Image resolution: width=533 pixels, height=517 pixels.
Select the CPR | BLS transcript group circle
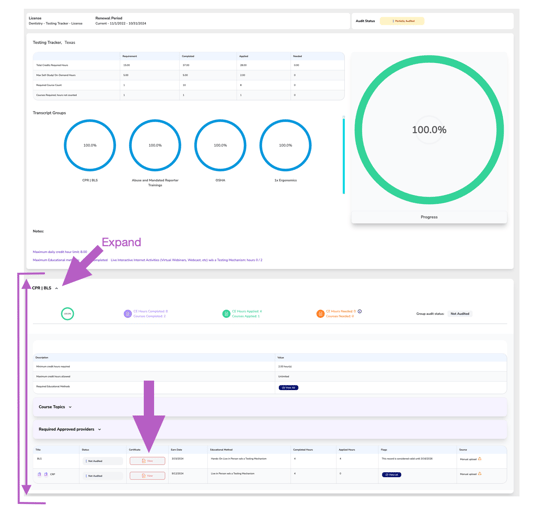(x=90, y=145)
